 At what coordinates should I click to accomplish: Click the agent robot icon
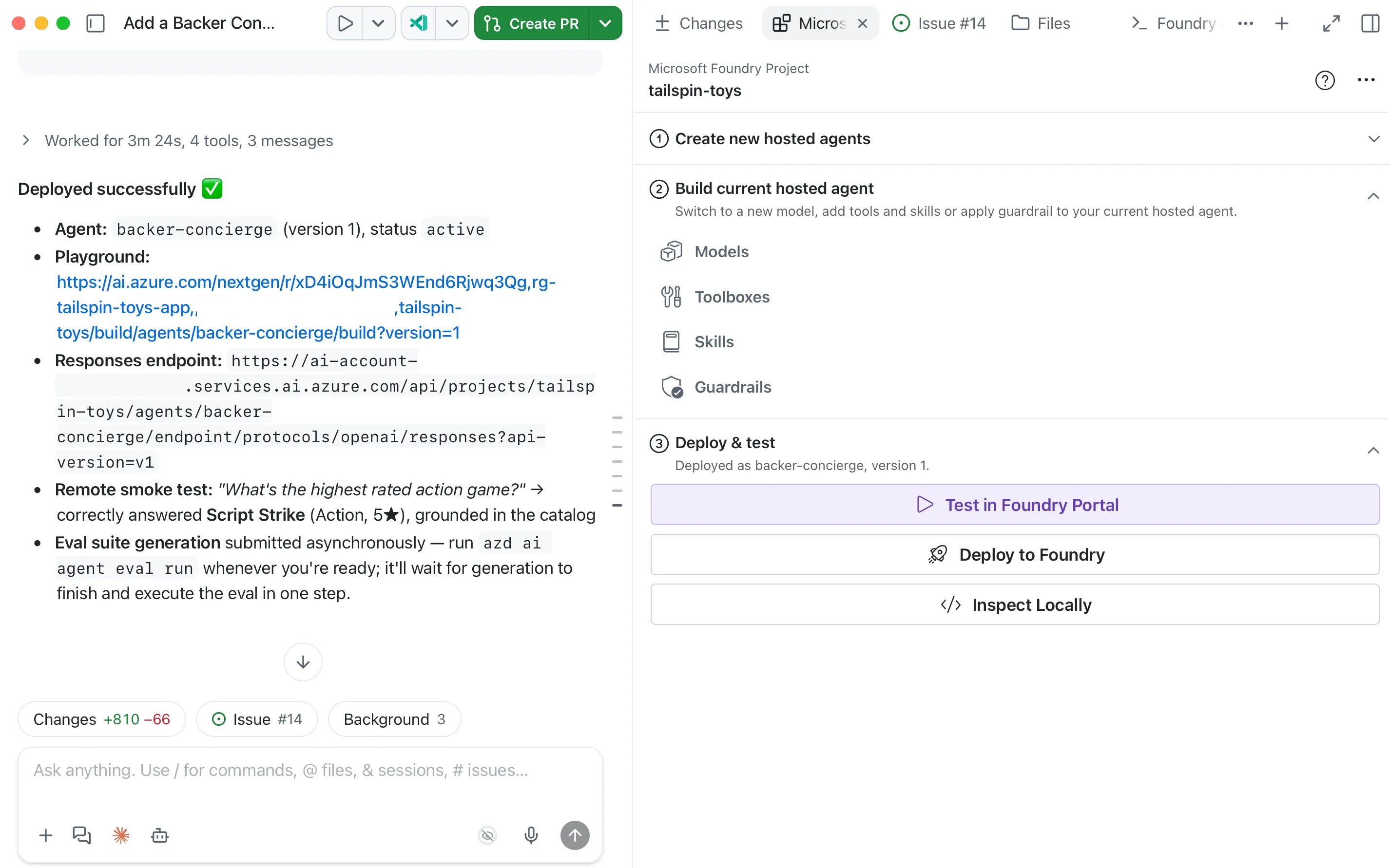pyautogui.click(x=160, y=835)
